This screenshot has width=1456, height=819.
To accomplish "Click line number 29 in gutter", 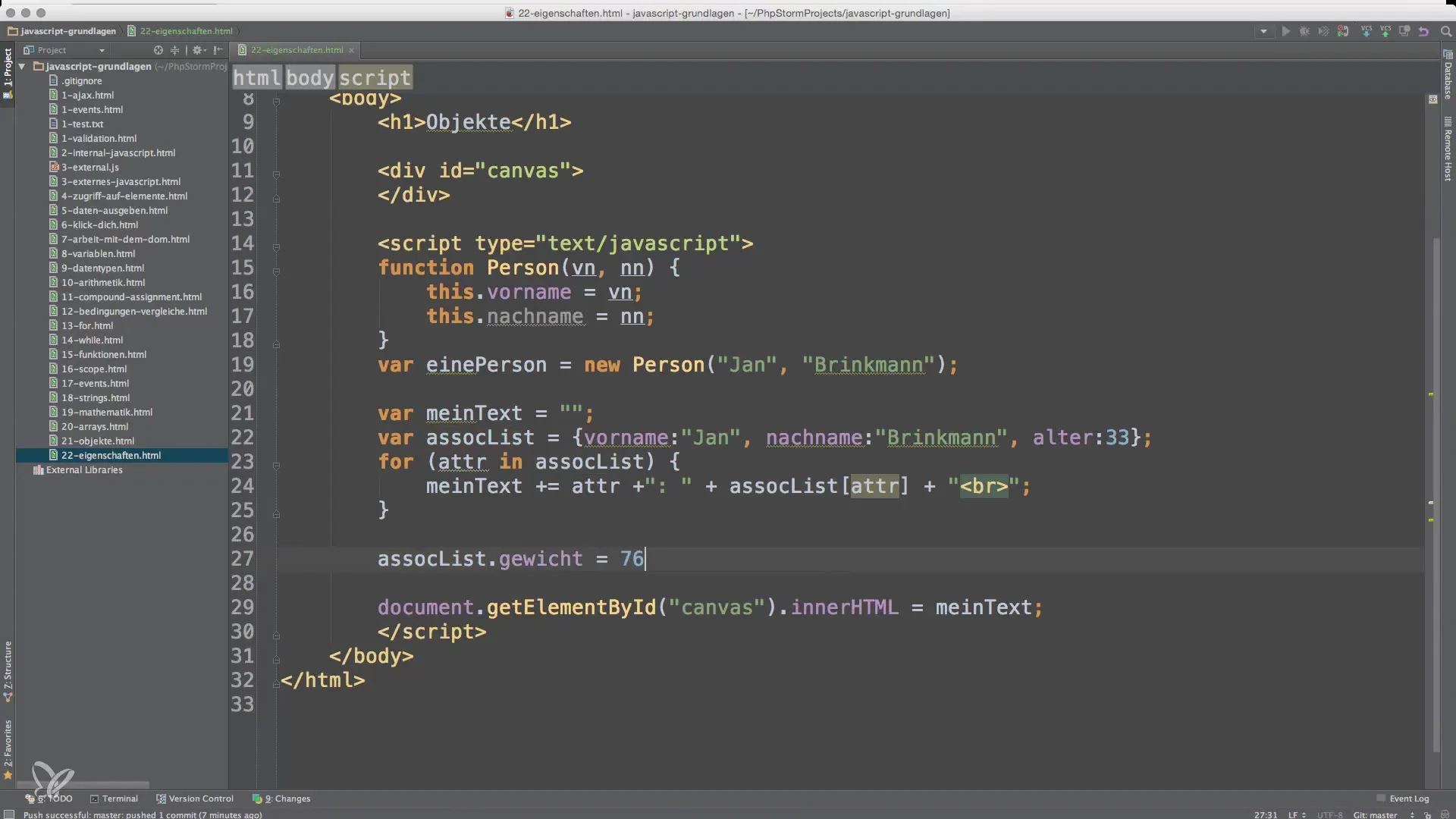I will [243, 607].
